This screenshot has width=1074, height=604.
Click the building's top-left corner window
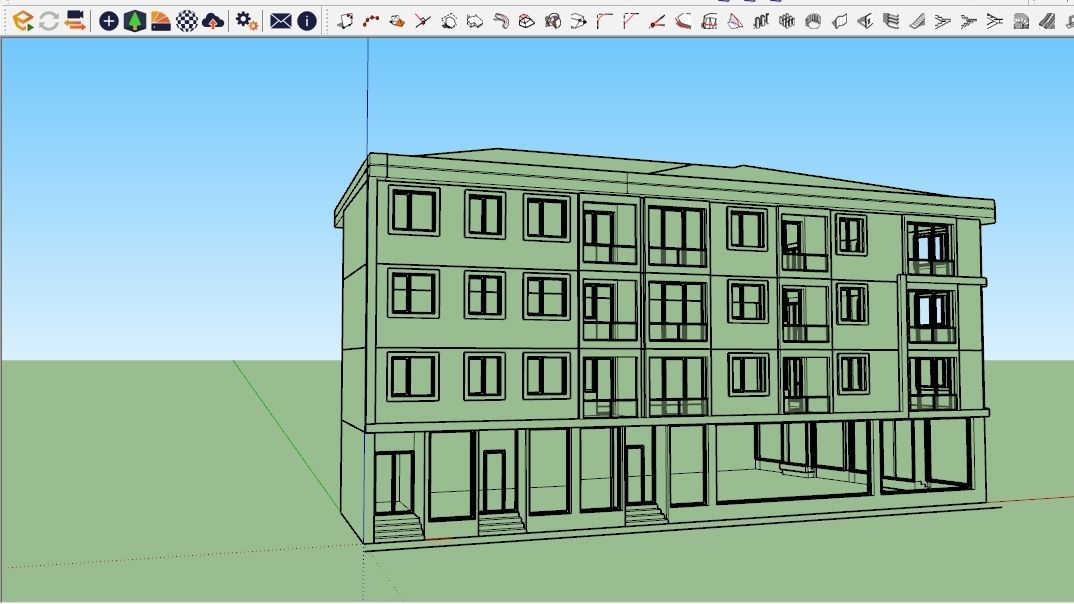tap(414, 210)
